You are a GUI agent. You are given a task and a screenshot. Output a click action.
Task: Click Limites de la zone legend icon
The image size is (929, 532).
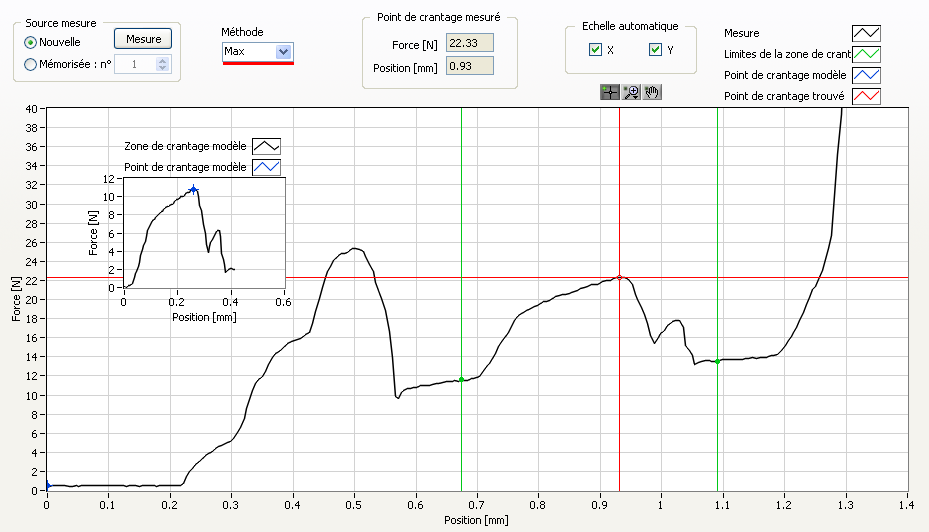coord(866,54)
